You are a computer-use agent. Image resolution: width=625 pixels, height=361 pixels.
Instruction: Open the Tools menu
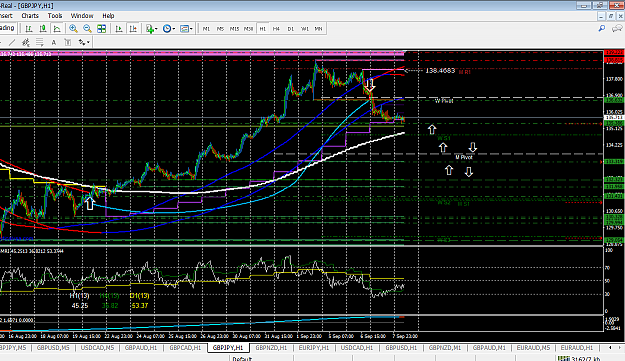point(55,16)
